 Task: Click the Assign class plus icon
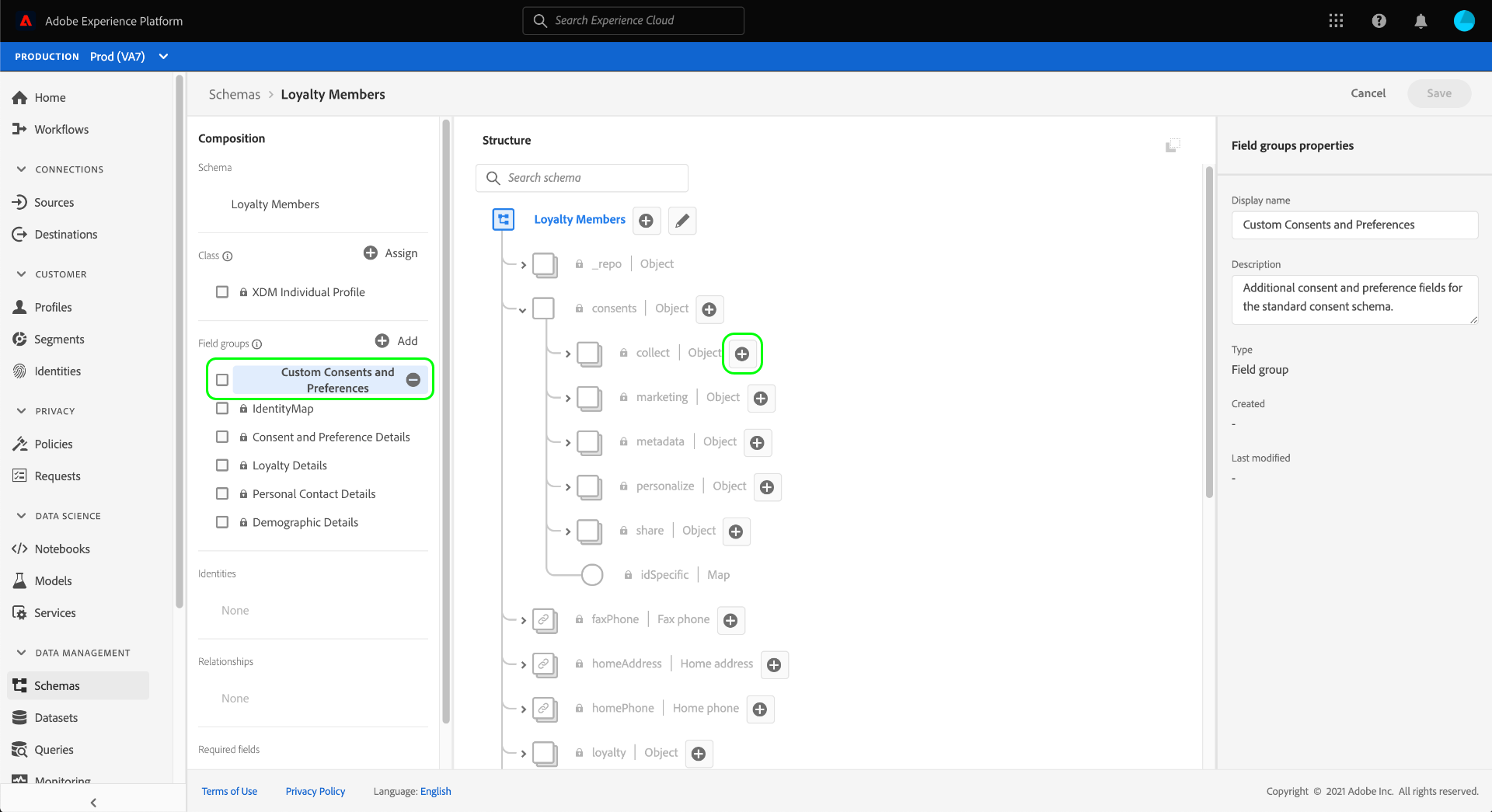[371, 253]
